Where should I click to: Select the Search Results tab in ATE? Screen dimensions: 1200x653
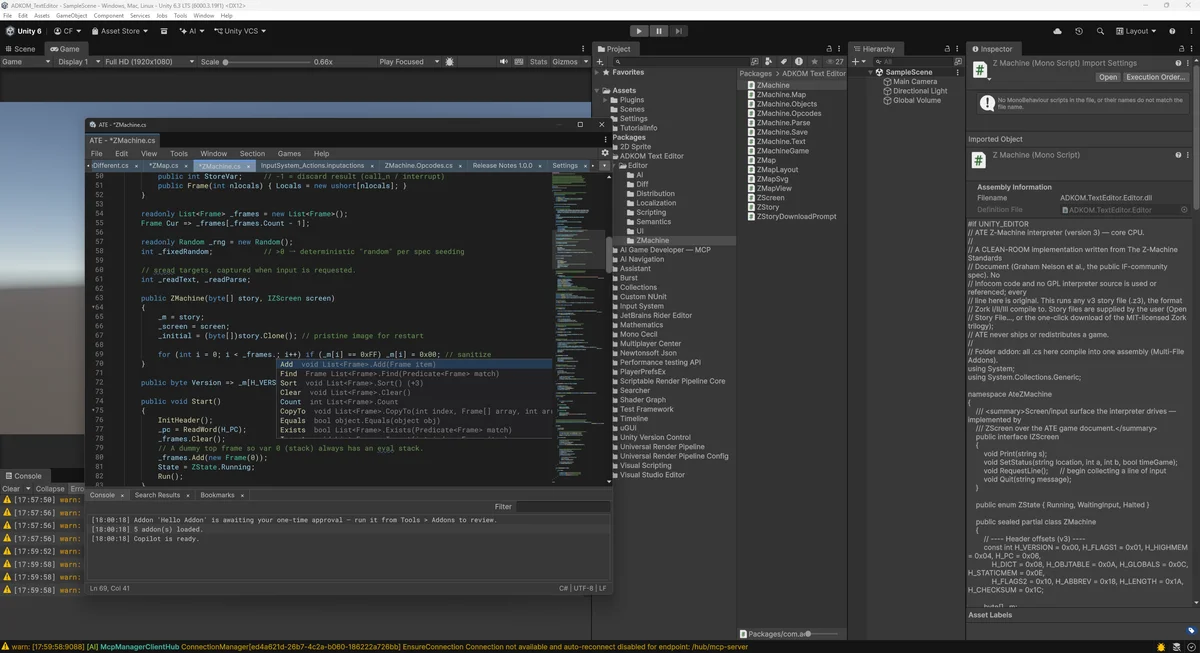tap(158, 495)
